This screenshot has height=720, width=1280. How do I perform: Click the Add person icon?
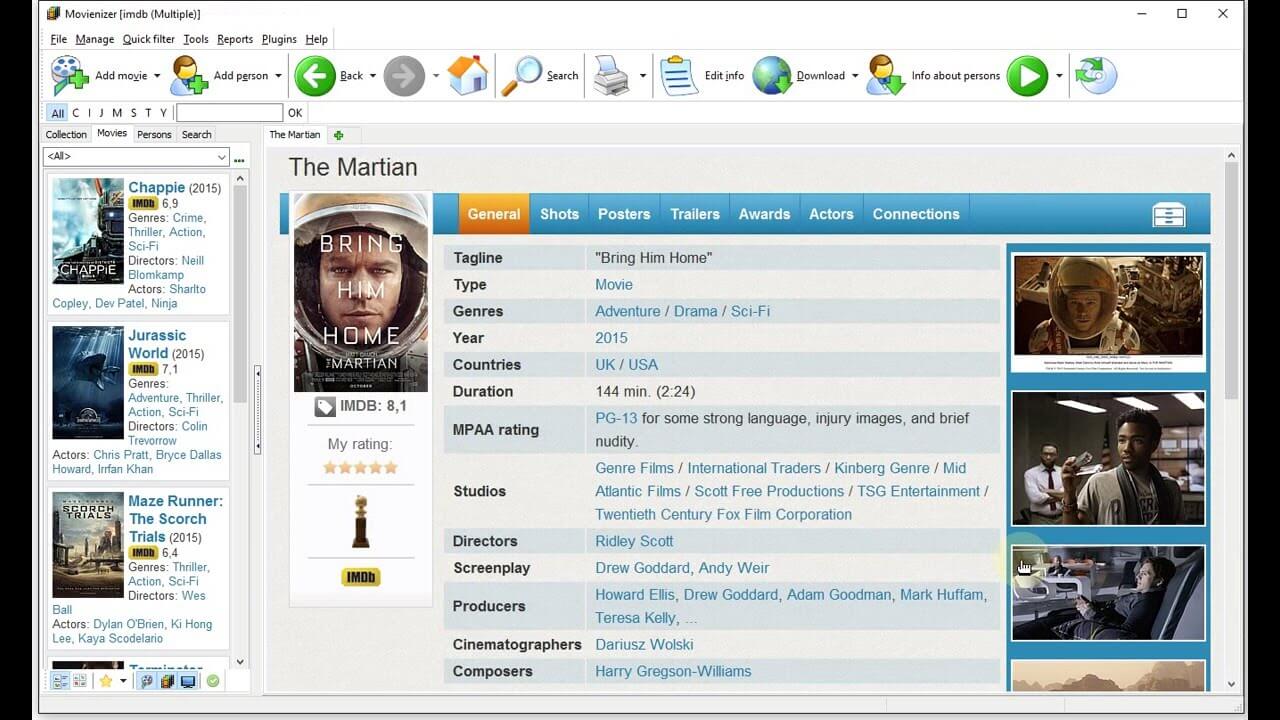[189, 76]
